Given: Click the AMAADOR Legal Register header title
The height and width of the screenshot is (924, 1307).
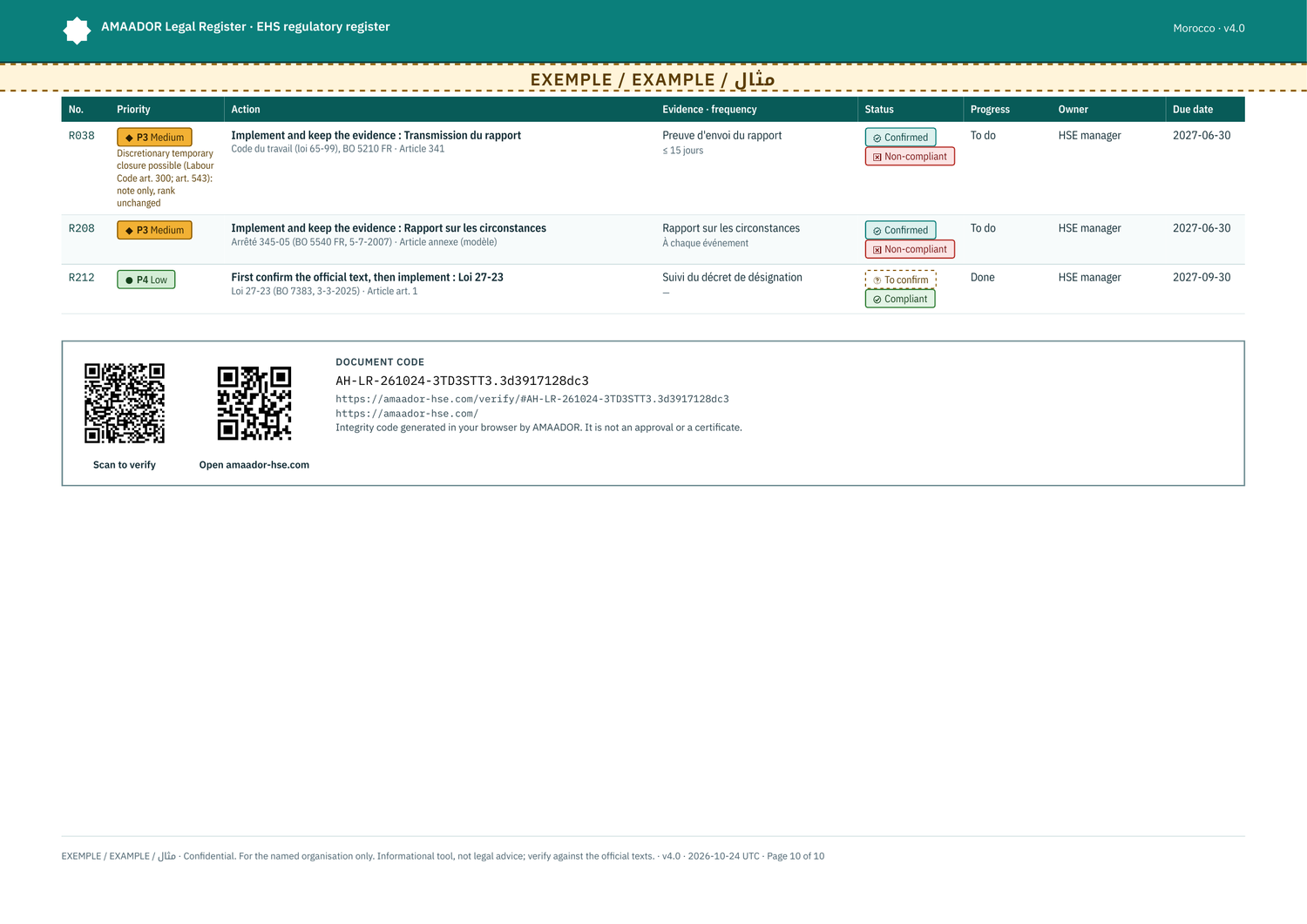Looking at the screenshot, I should point(246,27).
